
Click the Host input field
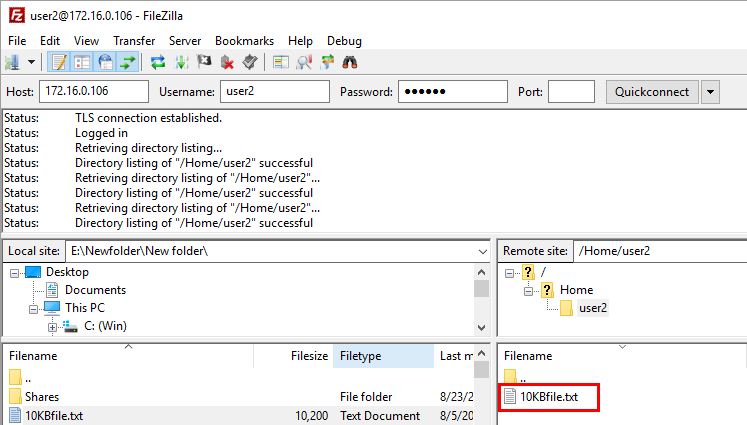point(94,92)
